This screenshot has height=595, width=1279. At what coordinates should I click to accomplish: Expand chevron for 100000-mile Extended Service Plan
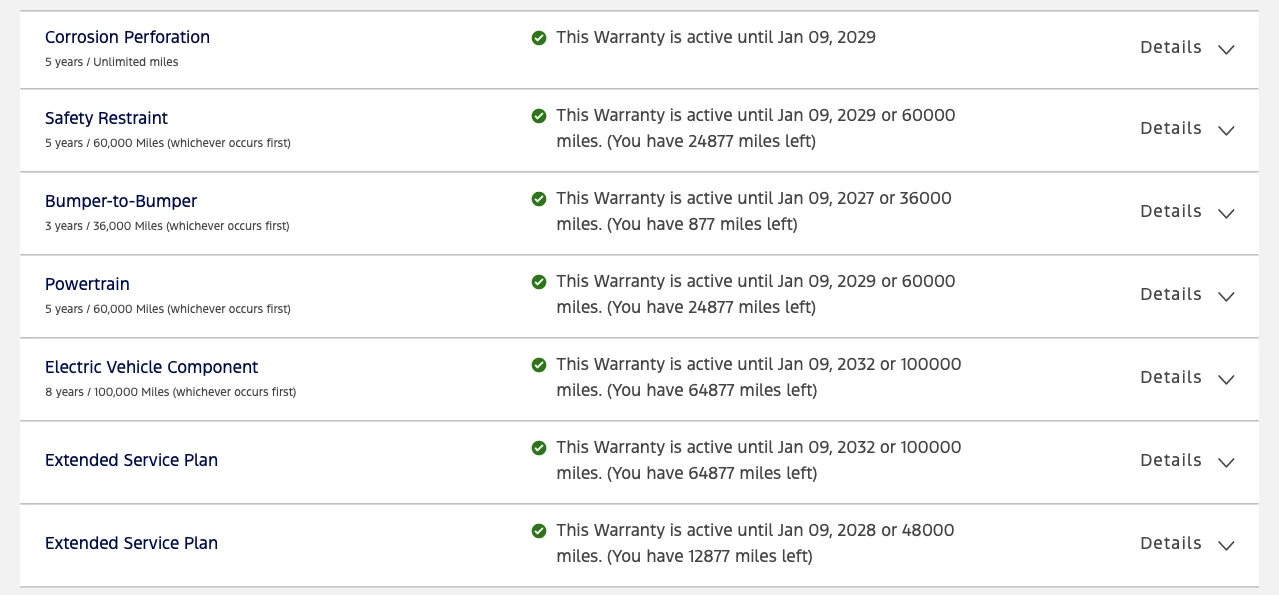(1226, 462)
